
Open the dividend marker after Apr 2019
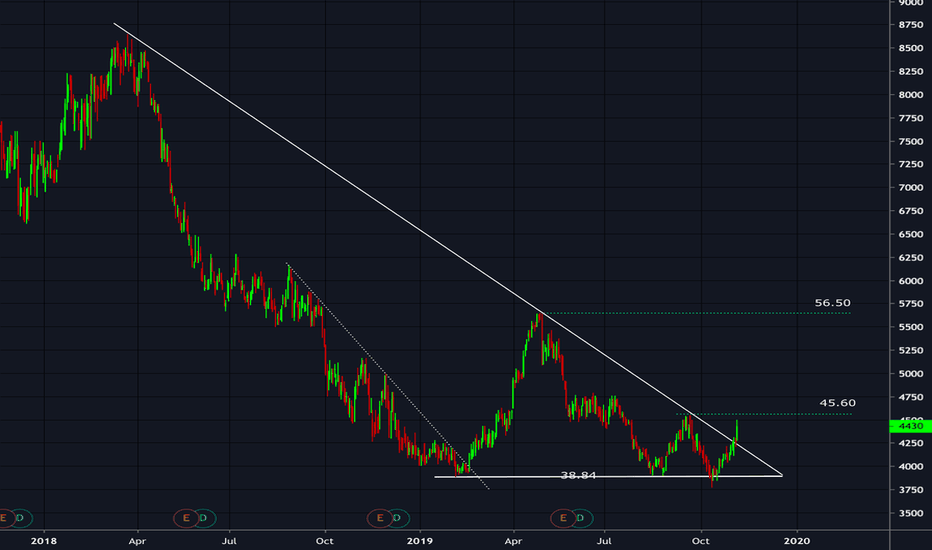click(x=581, y=518)
